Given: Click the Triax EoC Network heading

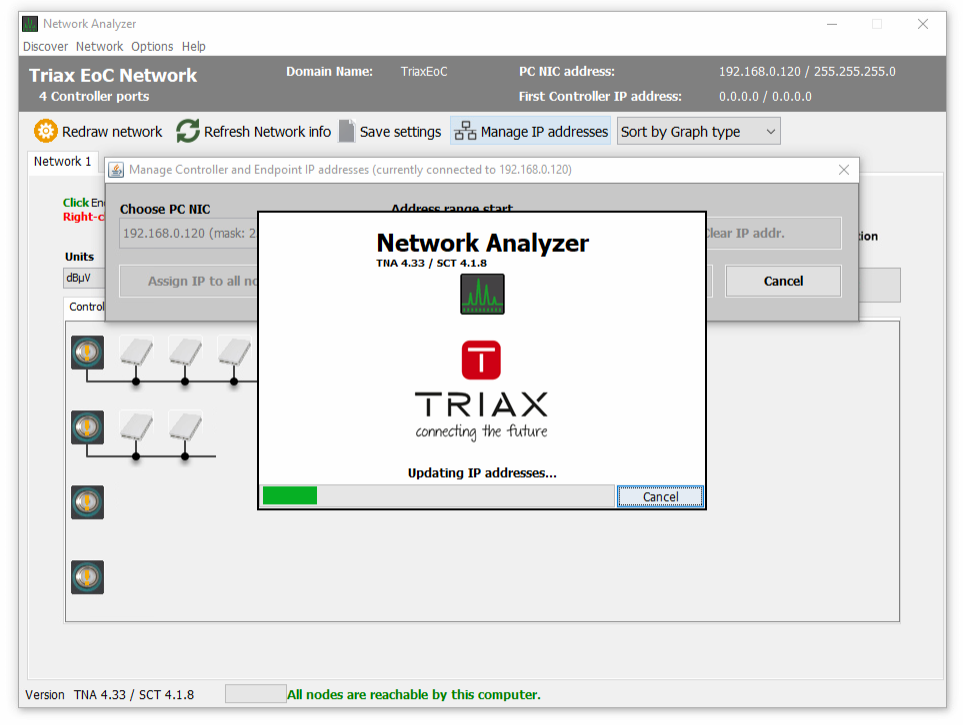Looking at the screenshot, I should pos(113,76).
